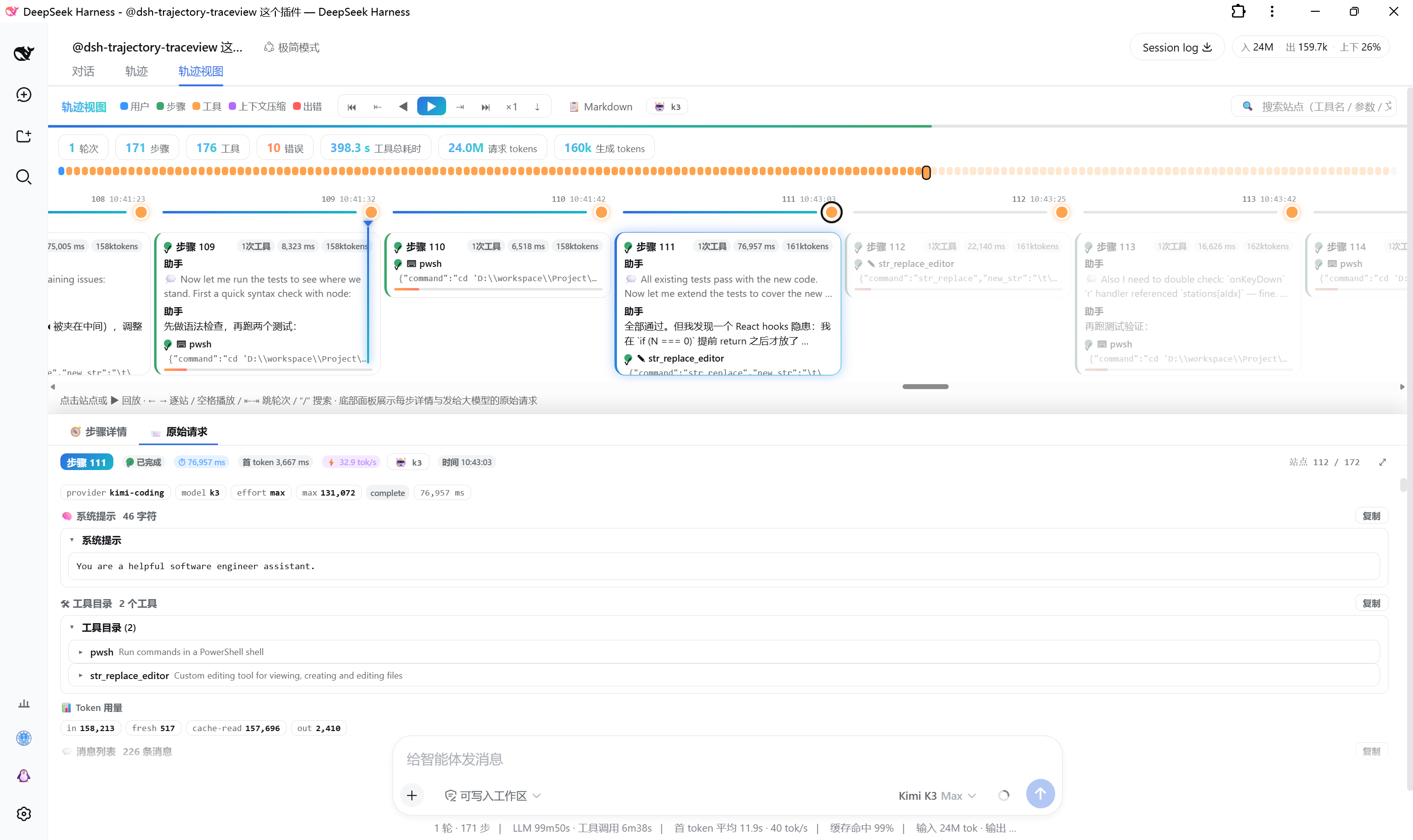Select timeline marker for step 112
This screenshot has height=840, width=1413.
pyautogui.click(x=1062, y=212)
